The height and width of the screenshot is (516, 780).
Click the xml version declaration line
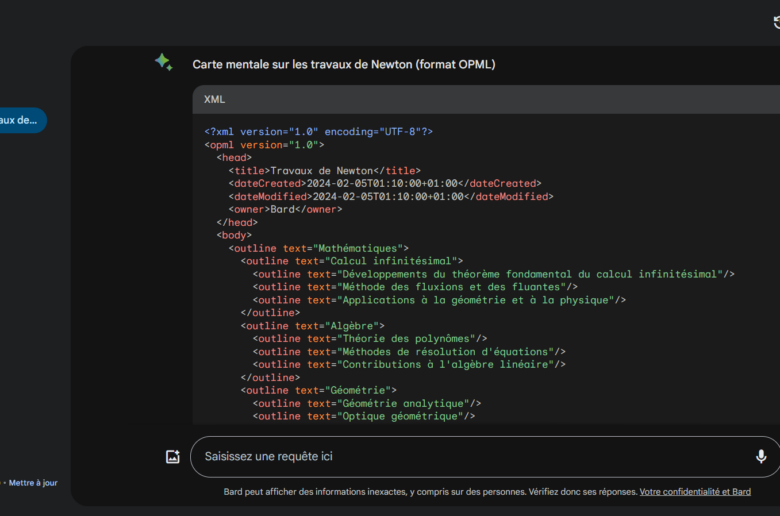(318, 131)
